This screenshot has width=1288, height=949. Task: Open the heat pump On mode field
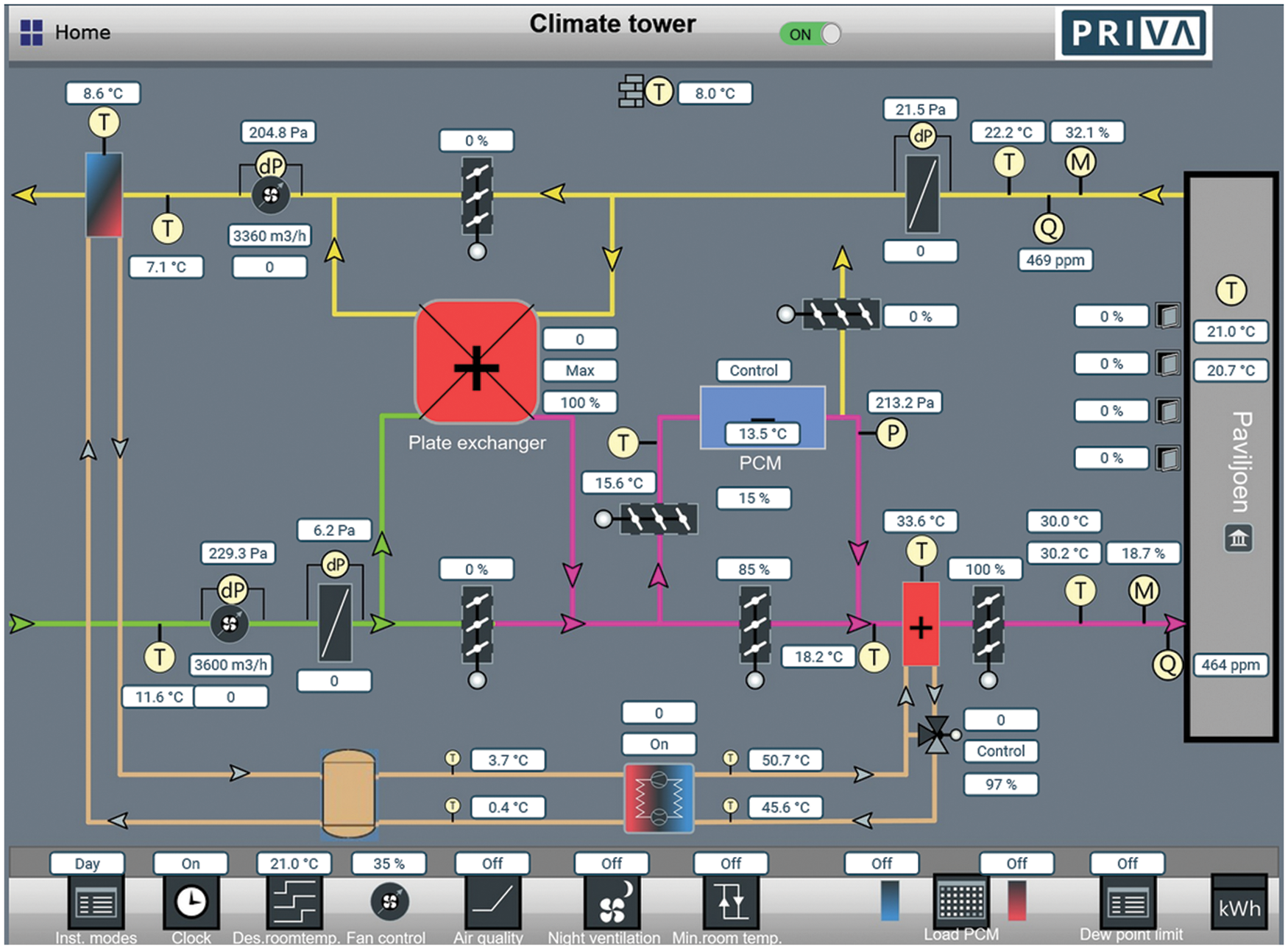[659, 744]
